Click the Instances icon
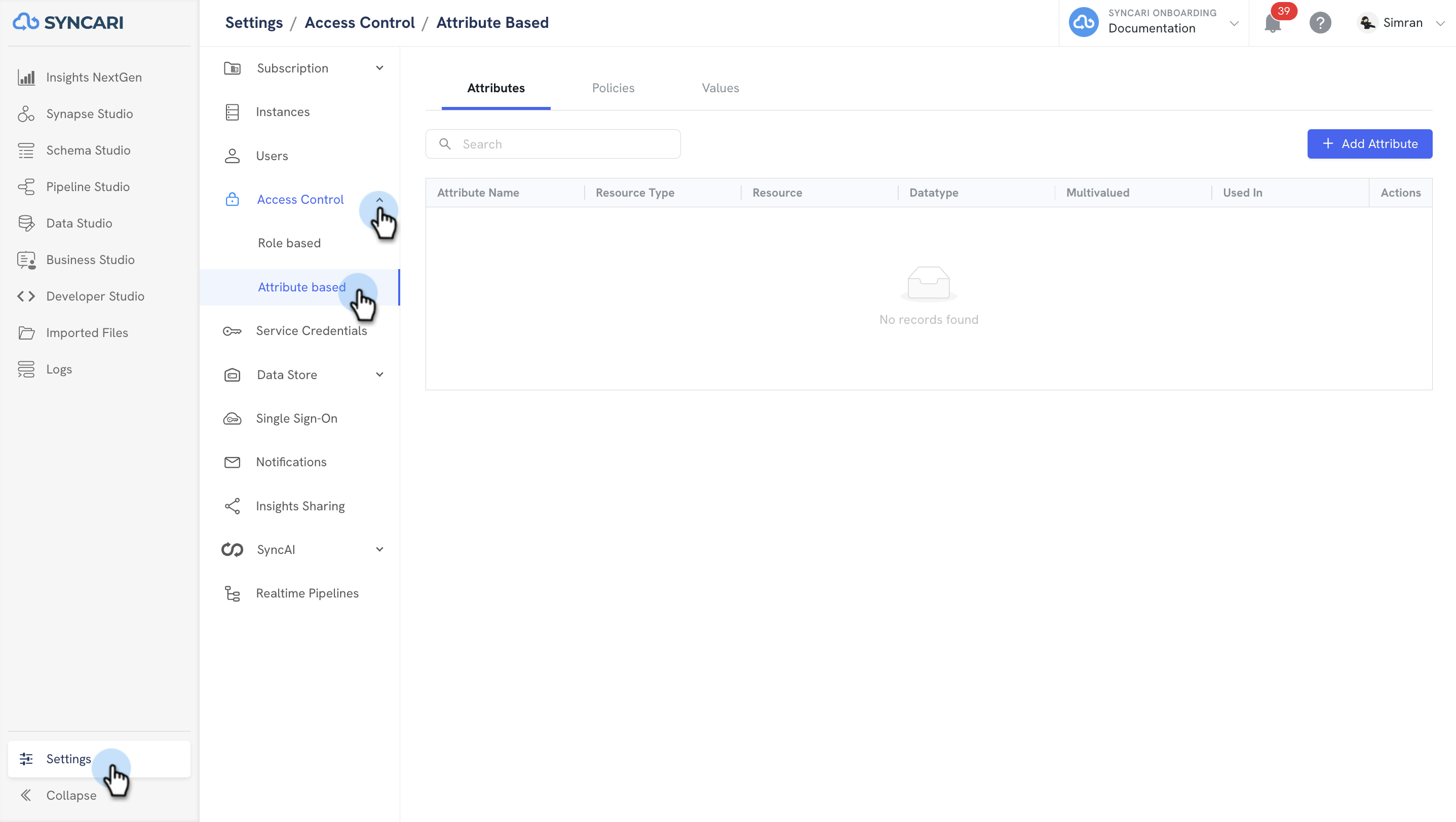Screen dimensions: 1456x822 tap(233, 112)
